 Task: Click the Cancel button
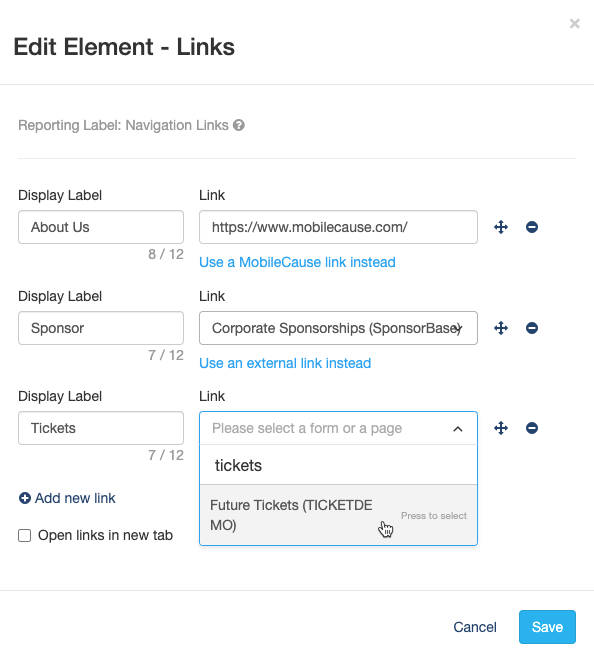[475, 627]
